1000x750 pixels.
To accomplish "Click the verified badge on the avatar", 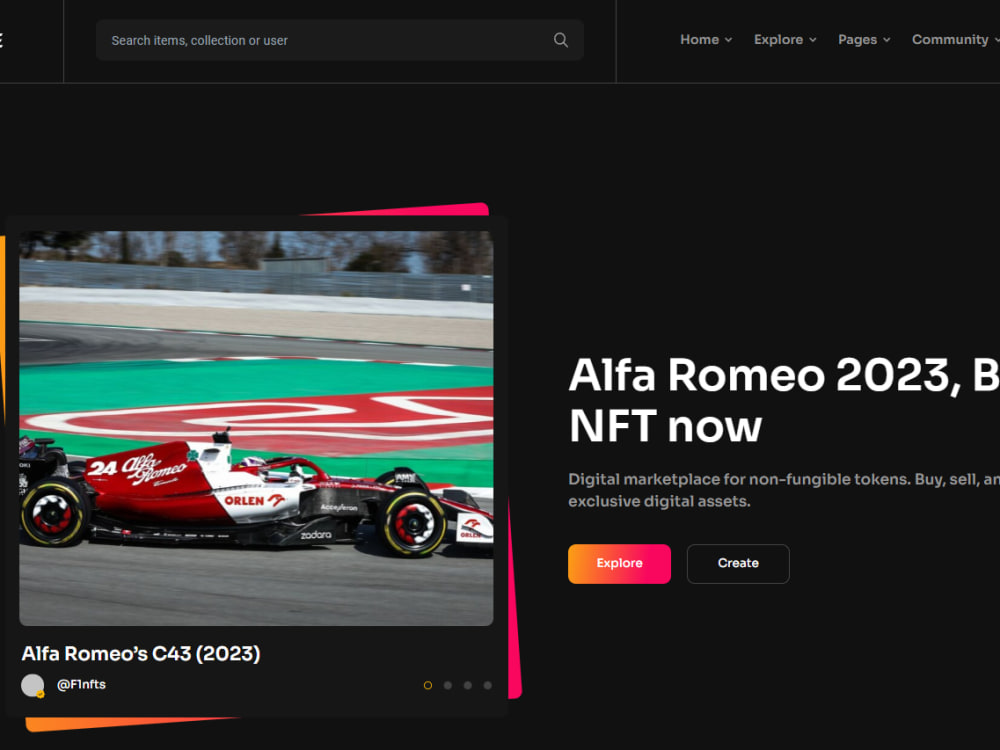I will point(41,693).
